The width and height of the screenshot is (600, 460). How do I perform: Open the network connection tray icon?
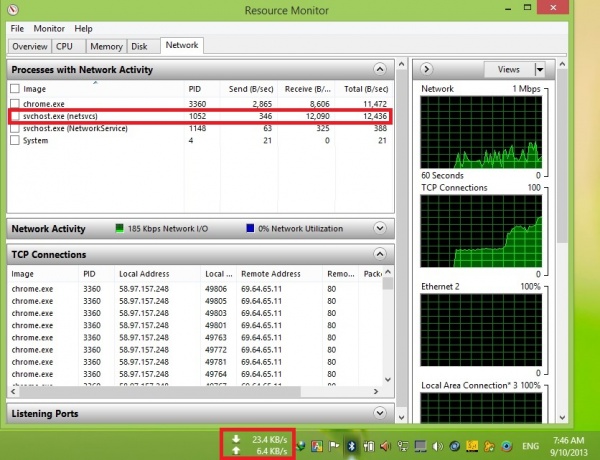coord(403,445)
